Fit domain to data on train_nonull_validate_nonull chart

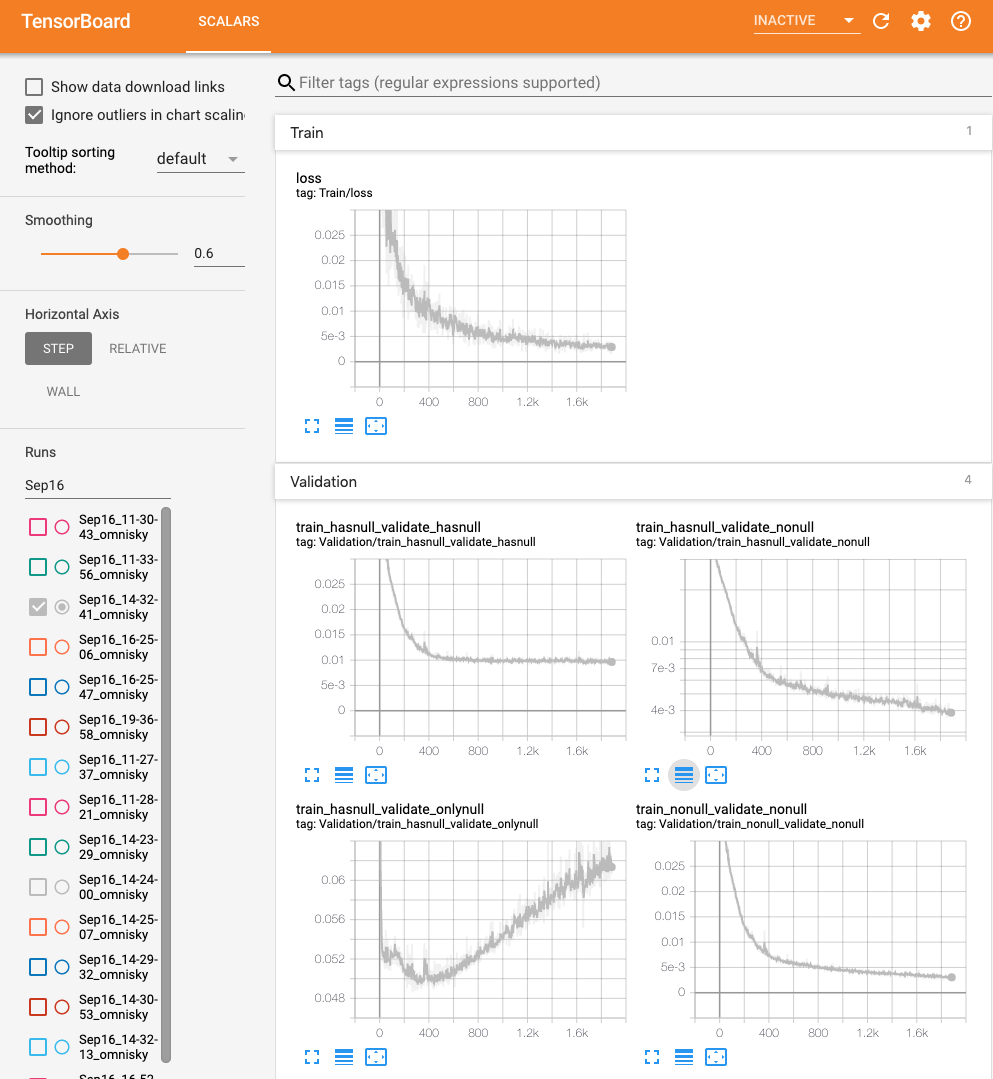point(716,1057)
